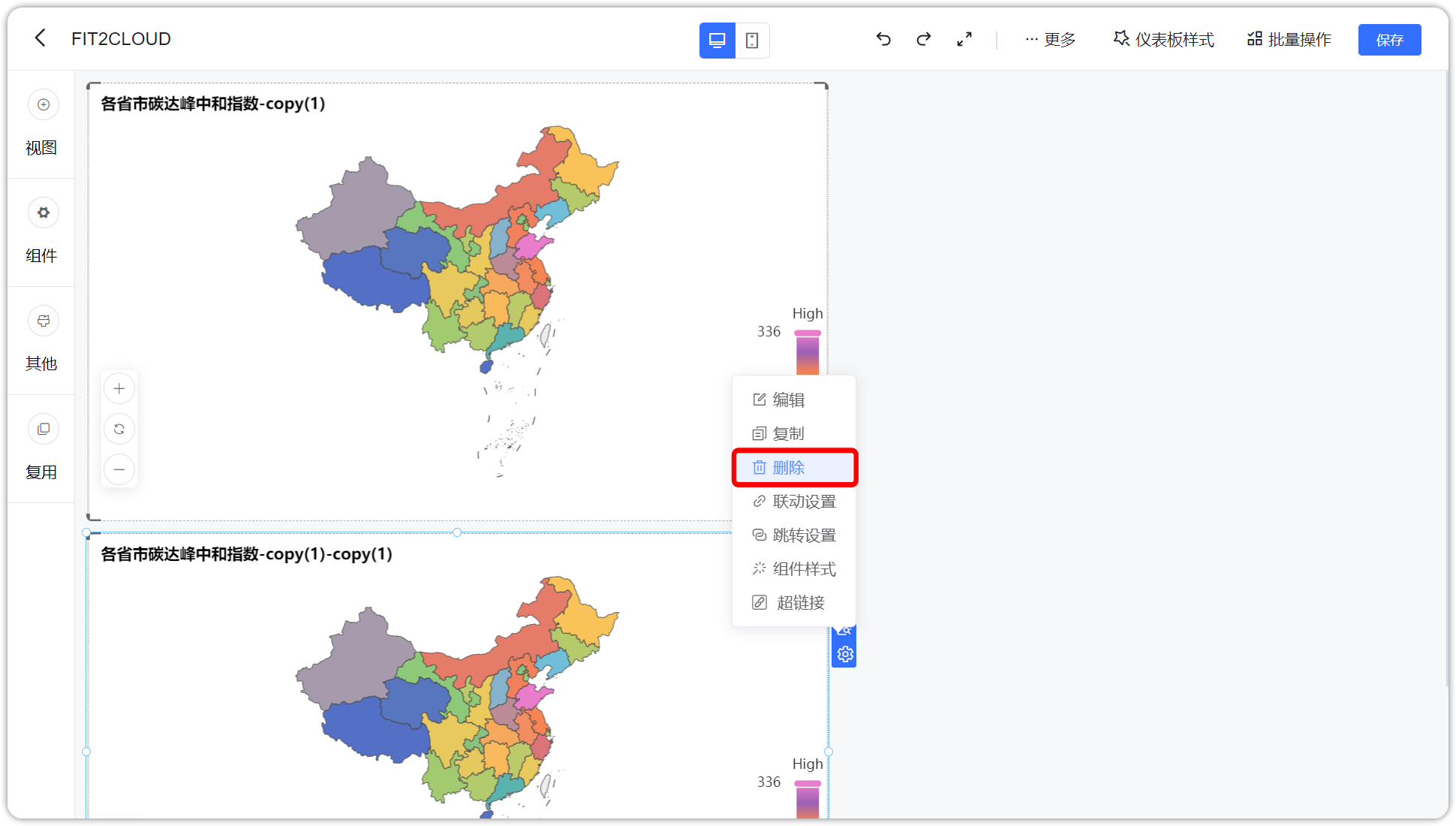Open the 组件 sidebar panel
The height and width of the screenshot is (826, 1456).
[41, 232]
